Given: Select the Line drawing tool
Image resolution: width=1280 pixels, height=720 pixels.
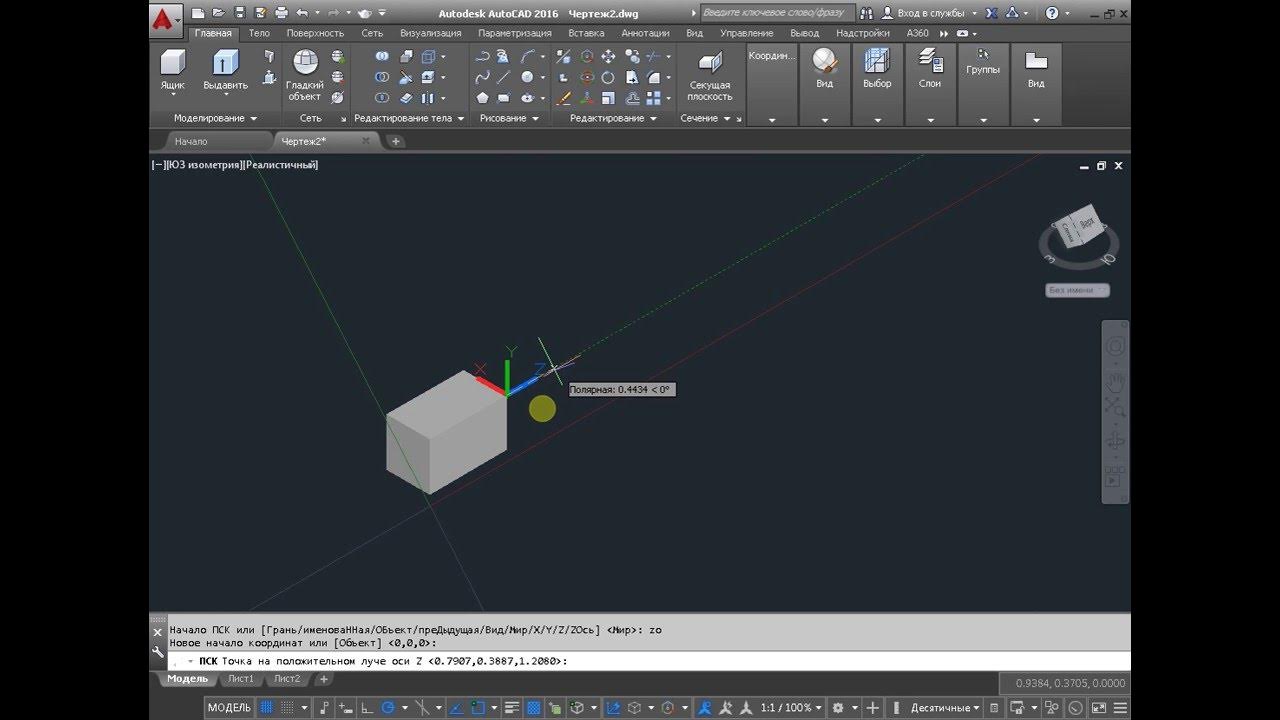Looking at the screenshot, I should 503,77.
